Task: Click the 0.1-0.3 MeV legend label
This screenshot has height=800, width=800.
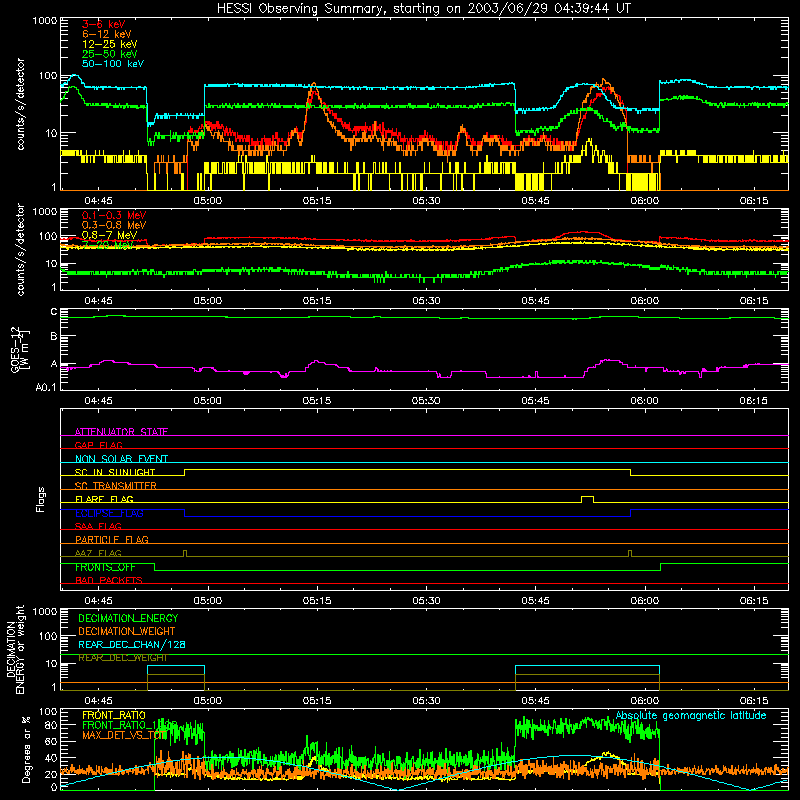Action: point(114,215)
